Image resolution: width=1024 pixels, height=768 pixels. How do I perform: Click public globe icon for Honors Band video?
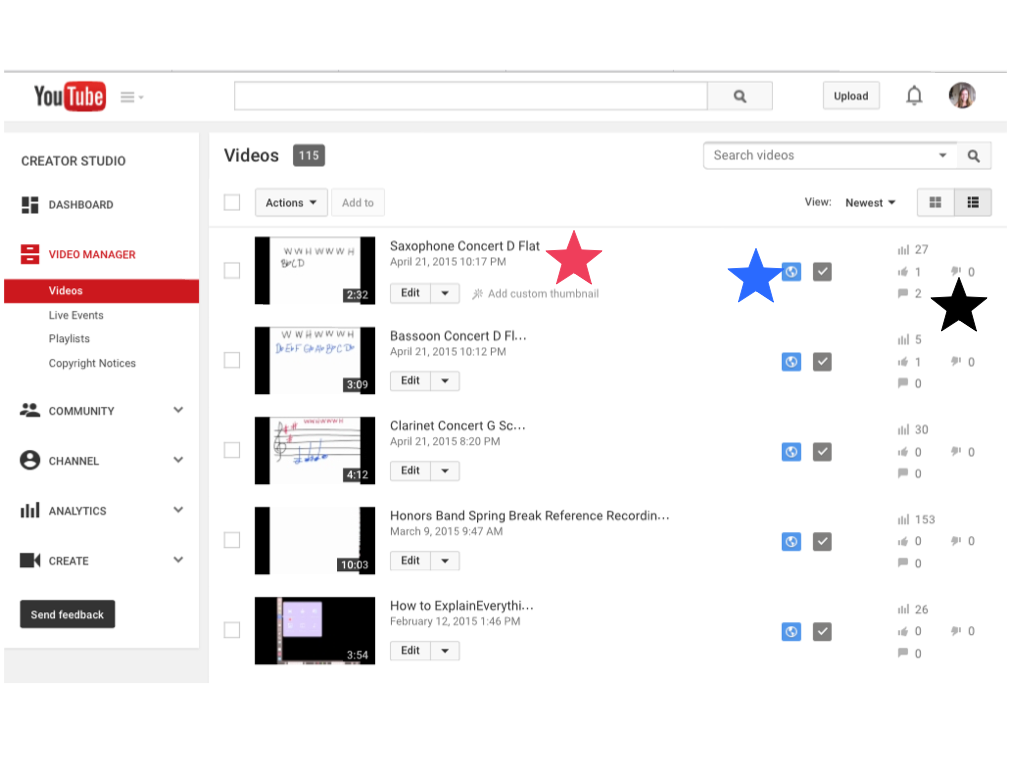point(792,541)
